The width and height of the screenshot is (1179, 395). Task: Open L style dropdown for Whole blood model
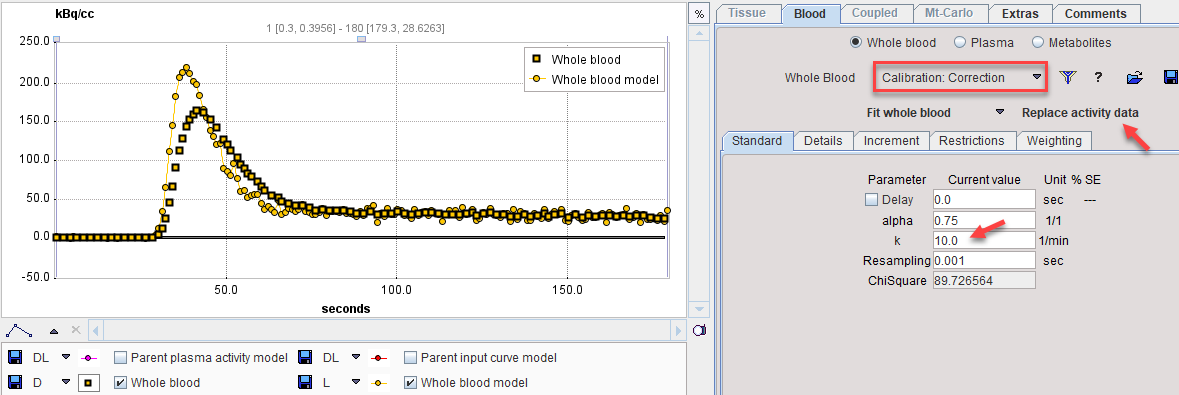355,382
